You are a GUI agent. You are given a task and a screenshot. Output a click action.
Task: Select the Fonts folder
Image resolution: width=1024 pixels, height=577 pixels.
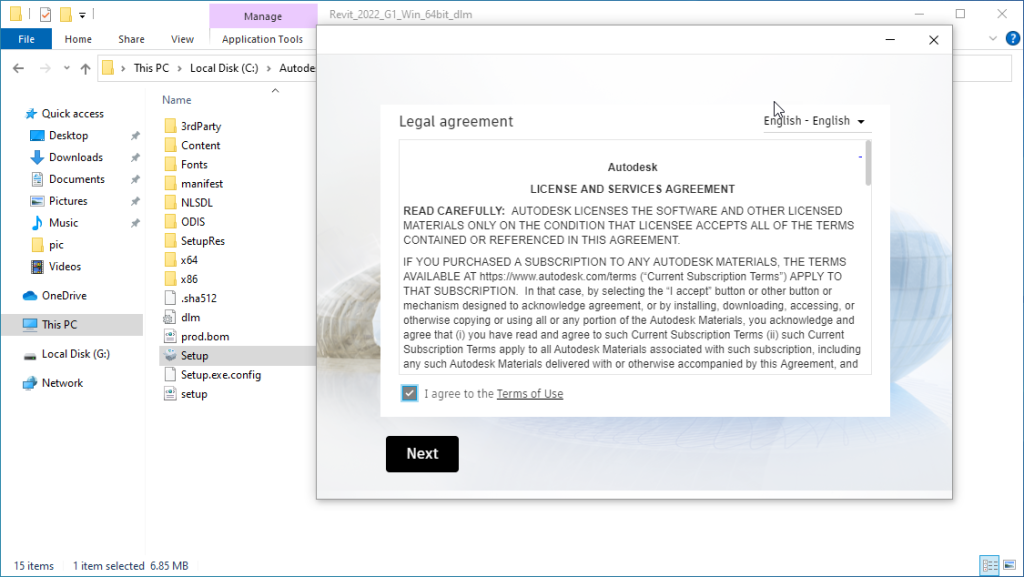click(x=194, y=164)
